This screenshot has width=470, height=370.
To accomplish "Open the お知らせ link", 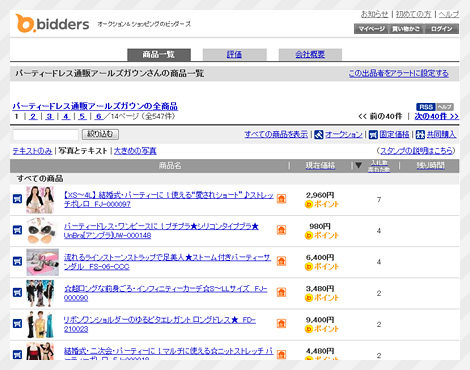I will (375, 14).
